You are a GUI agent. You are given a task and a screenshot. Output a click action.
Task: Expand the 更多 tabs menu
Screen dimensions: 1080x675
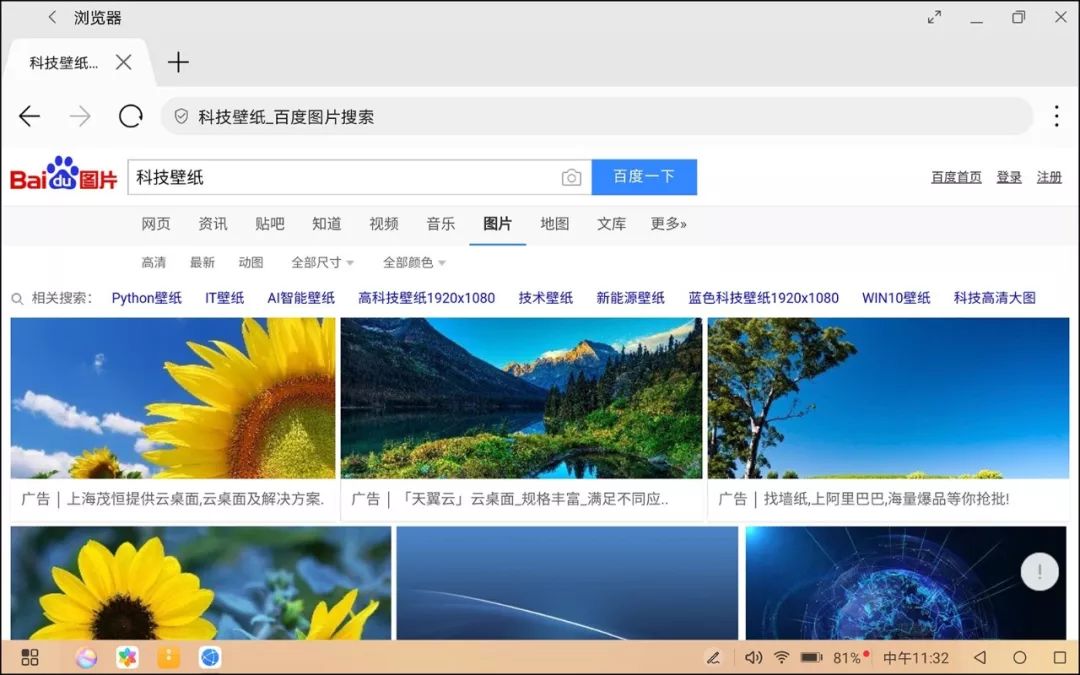pos(667,224)
